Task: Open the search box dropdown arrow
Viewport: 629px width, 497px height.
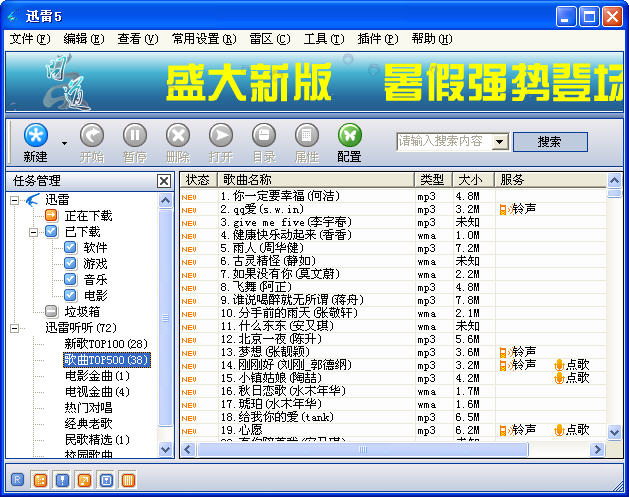Action: pos(499,141)
